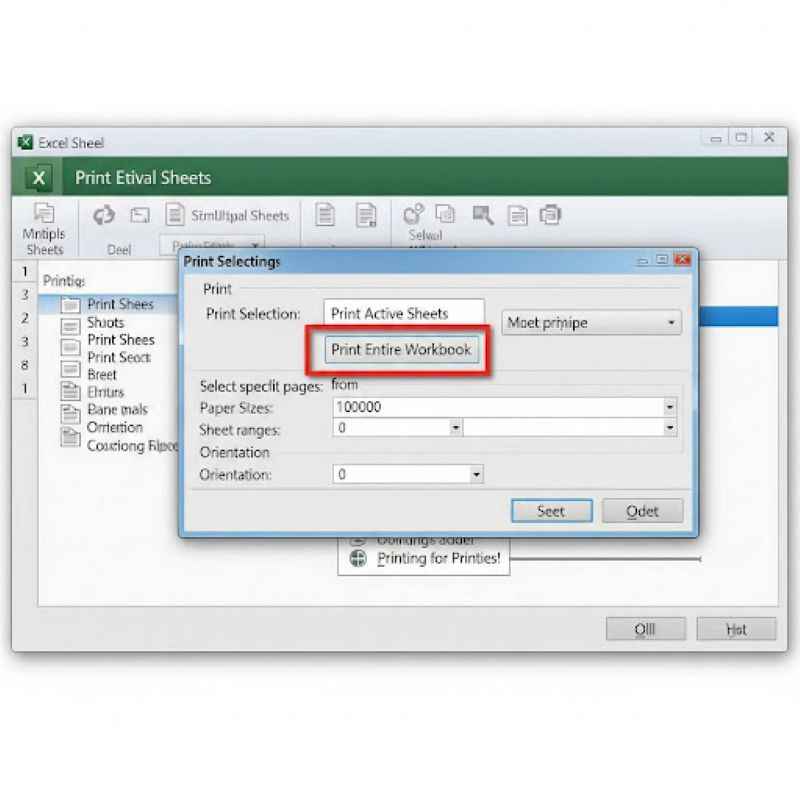Click the Odet button in dialog
Viewport: 800px width, 800px height.
click(x=642, y=511)
